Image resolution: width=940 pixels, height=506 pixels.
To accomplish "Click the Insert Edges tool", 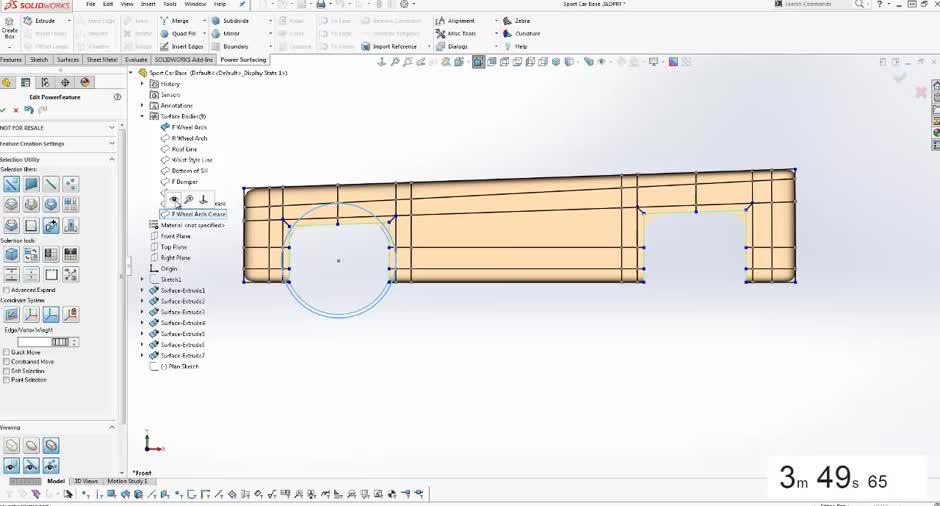I will 186,46.
